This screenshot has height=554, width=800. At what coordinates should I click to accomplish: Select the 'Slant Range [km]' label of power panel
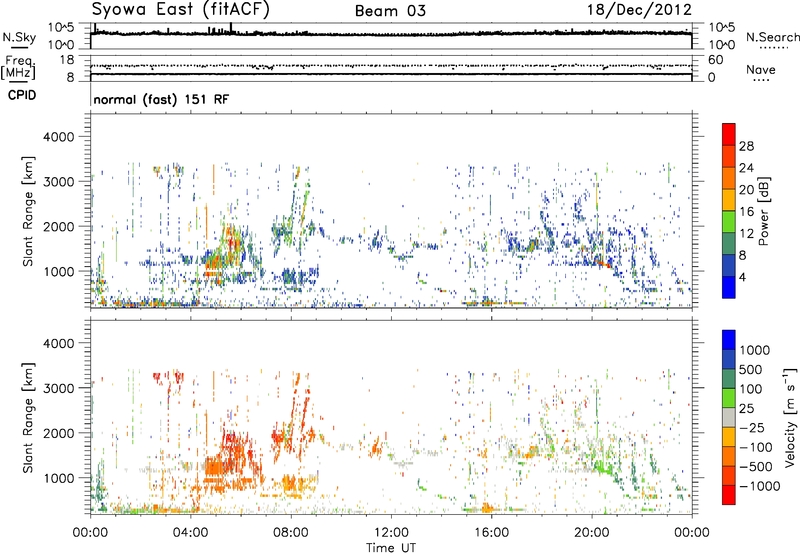point(28,212)
